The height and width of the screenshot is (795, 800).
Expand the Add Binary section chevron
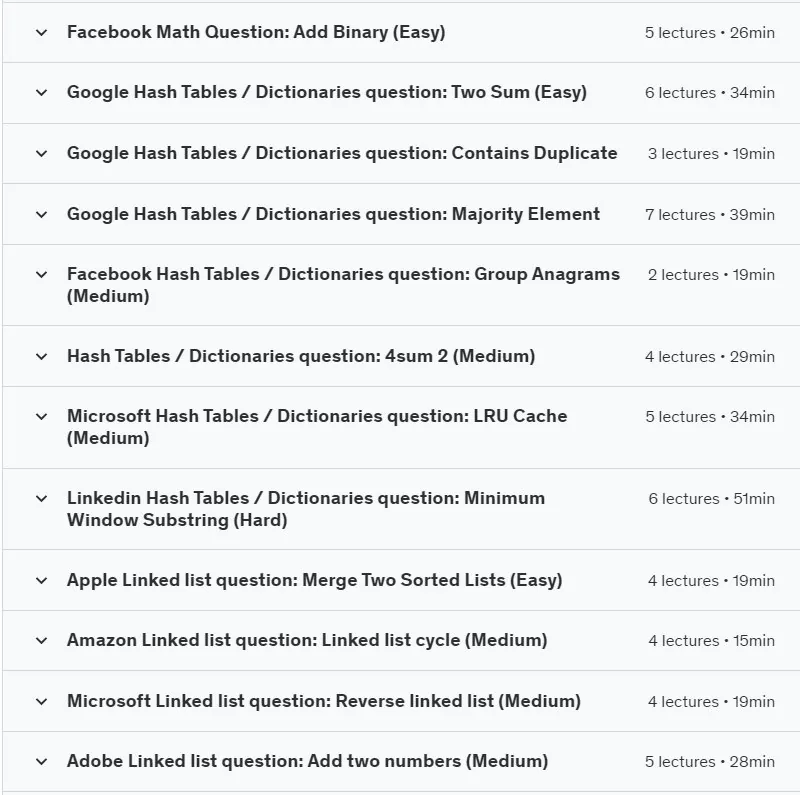click(42, 33)
